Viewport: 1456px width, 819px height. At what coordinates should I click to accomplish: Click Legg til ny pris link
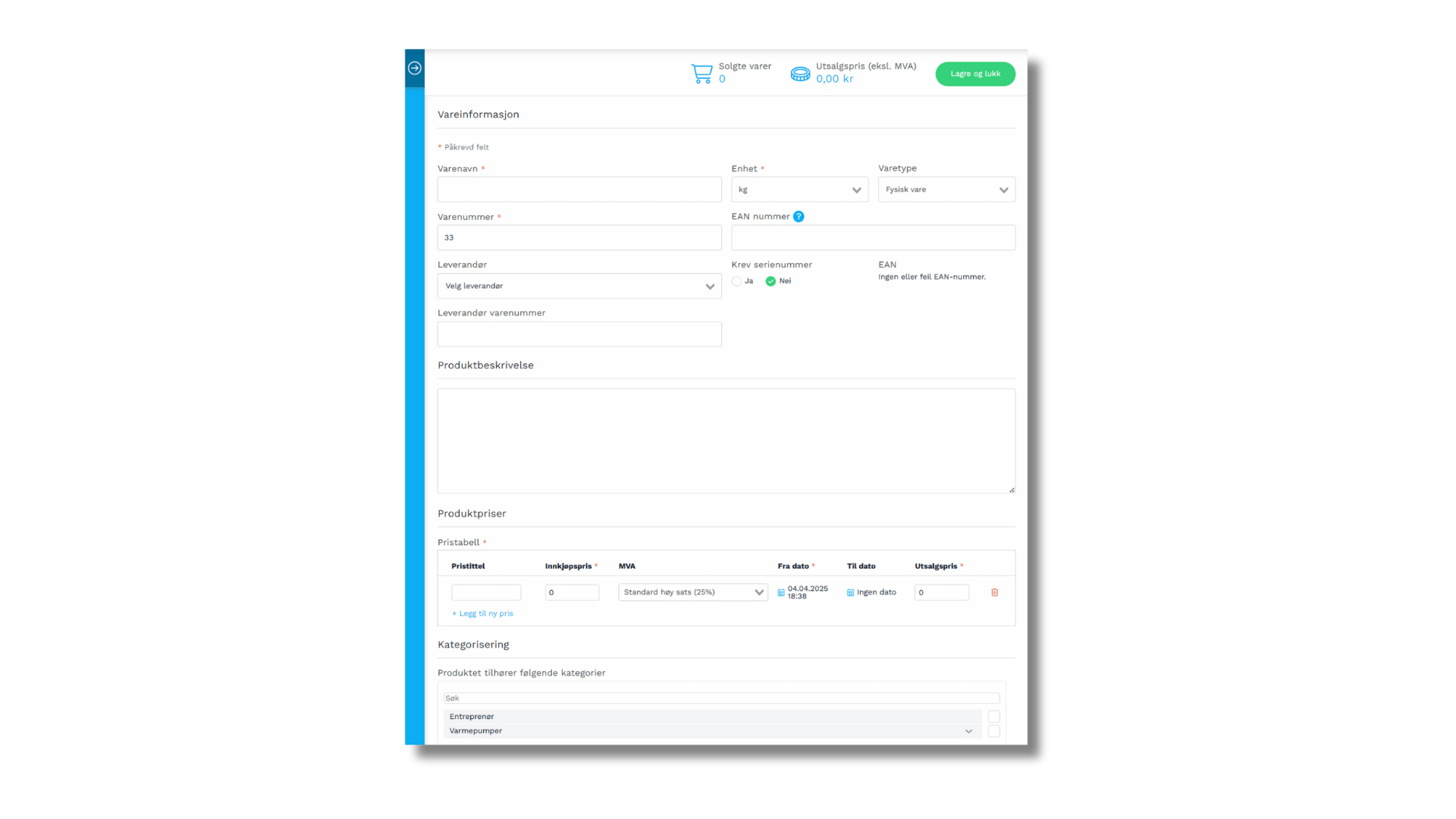(483, 613)
